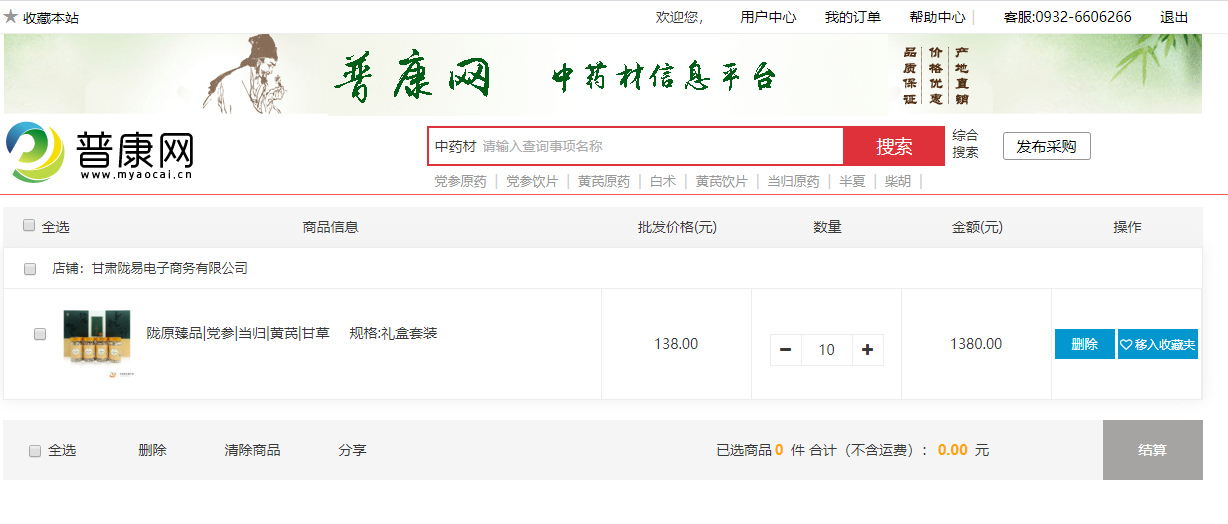Decrease quantity with the minus button
The height and width of the screenshot is (524, 1228).
(x=785, y=350)
